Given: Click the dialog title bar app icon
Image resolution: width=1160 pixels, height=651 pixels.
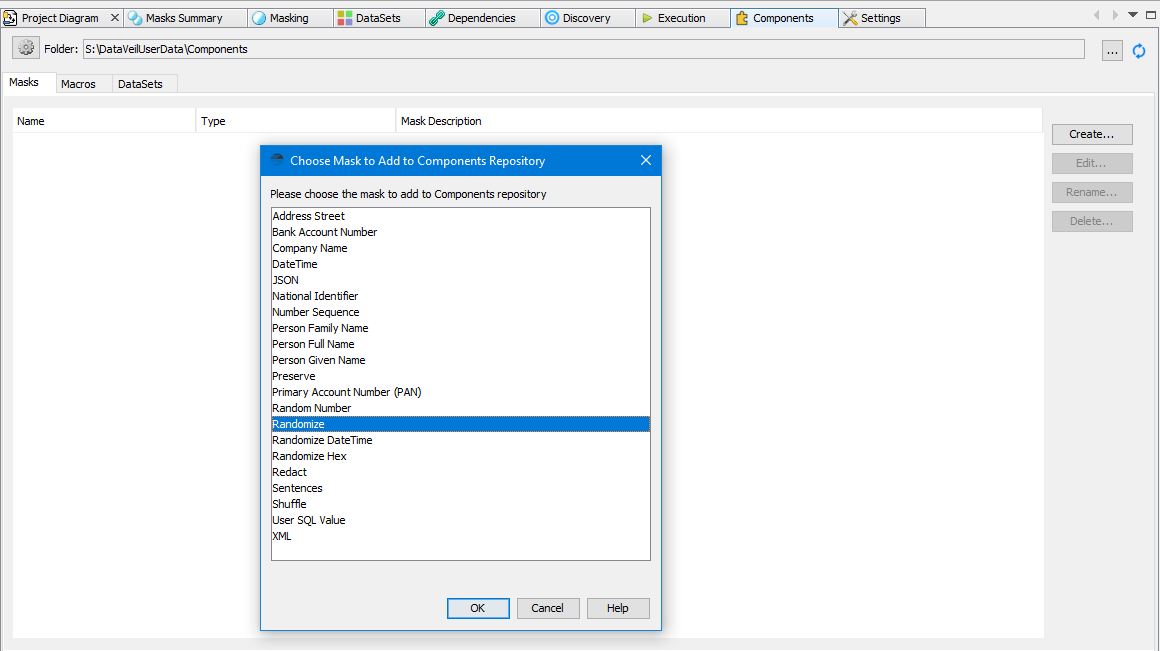Looking at the screenshot, I should coord(277,160).
